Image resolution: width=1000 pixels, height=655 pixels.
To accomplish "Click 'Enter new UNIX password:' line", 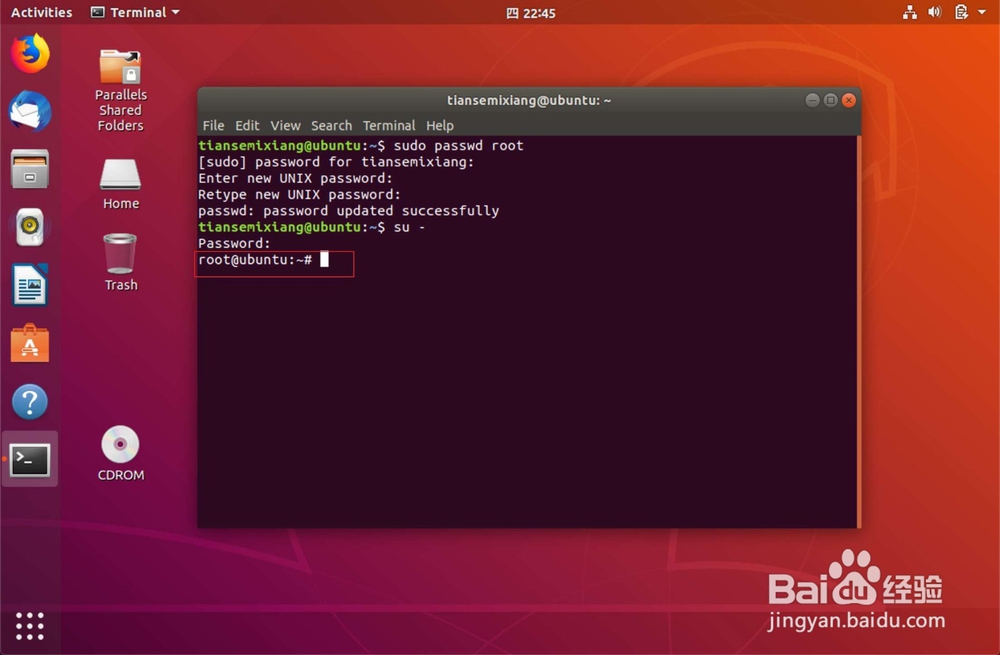I will click(x=295, y=178).
